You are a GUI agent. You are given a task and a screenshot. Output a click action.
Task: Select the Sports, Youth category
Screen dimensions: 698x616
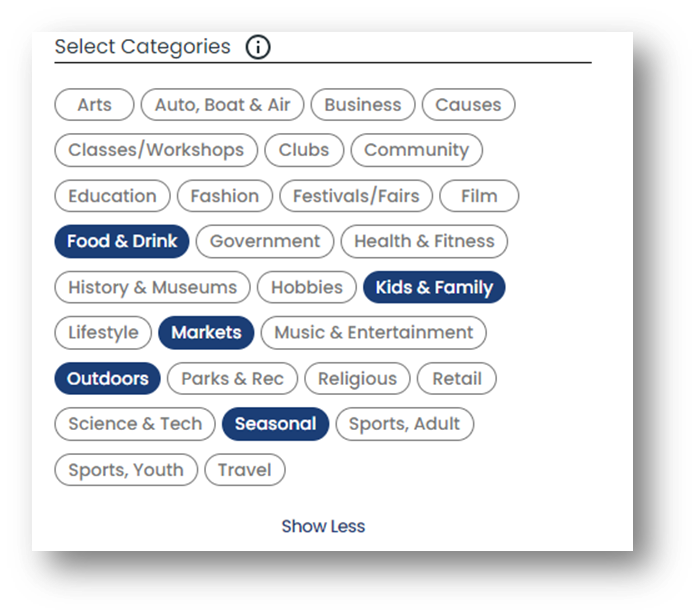[x=126, y=470]
